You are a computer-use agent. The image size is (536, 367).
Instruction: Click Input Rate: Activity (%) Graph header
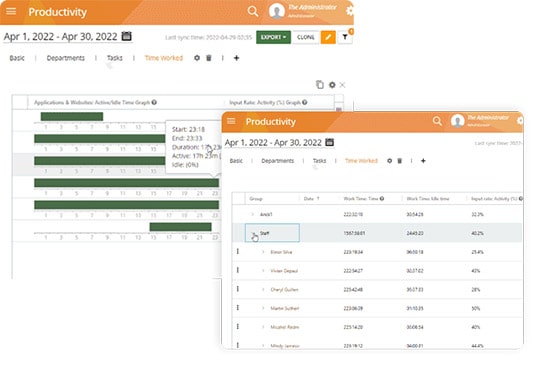click(x=265, y=102)
